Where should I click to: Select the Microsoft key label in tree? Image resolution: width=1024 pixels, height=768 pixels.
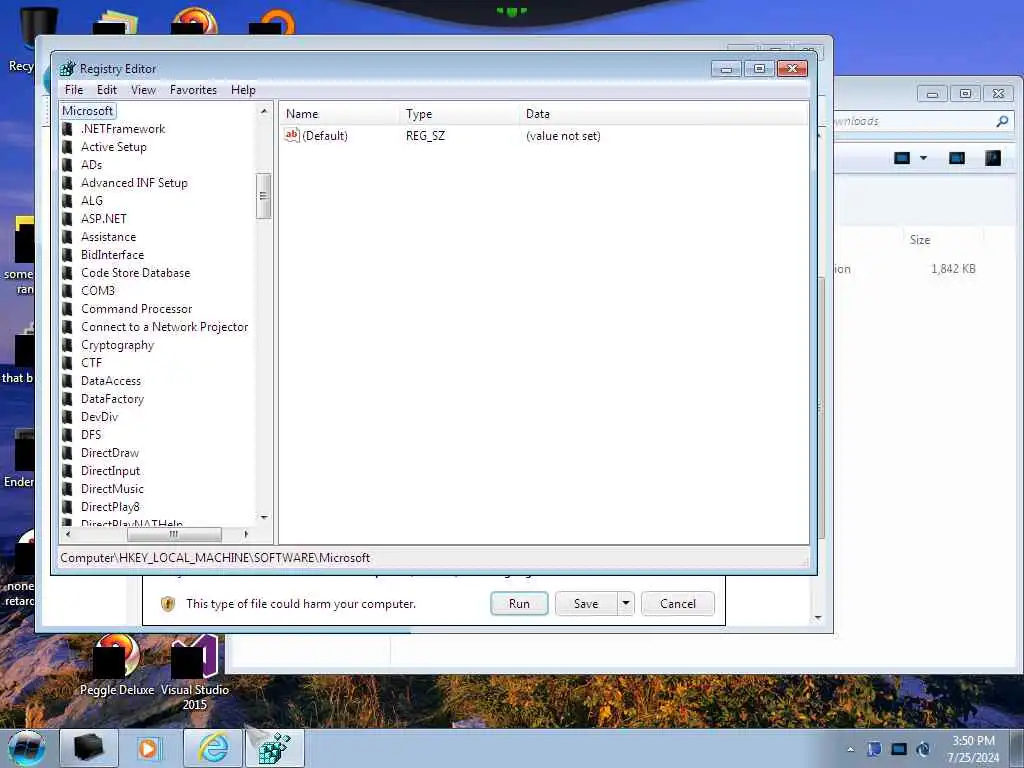click(88, 111)
